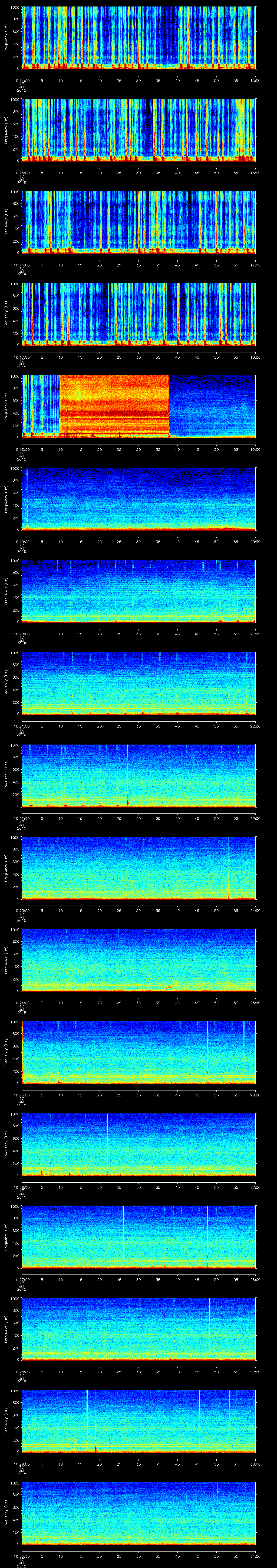Click the '10:17:00' start time label
Image resolution: width=277 pixels, height=1568 pixels.
tap(21, 357)
